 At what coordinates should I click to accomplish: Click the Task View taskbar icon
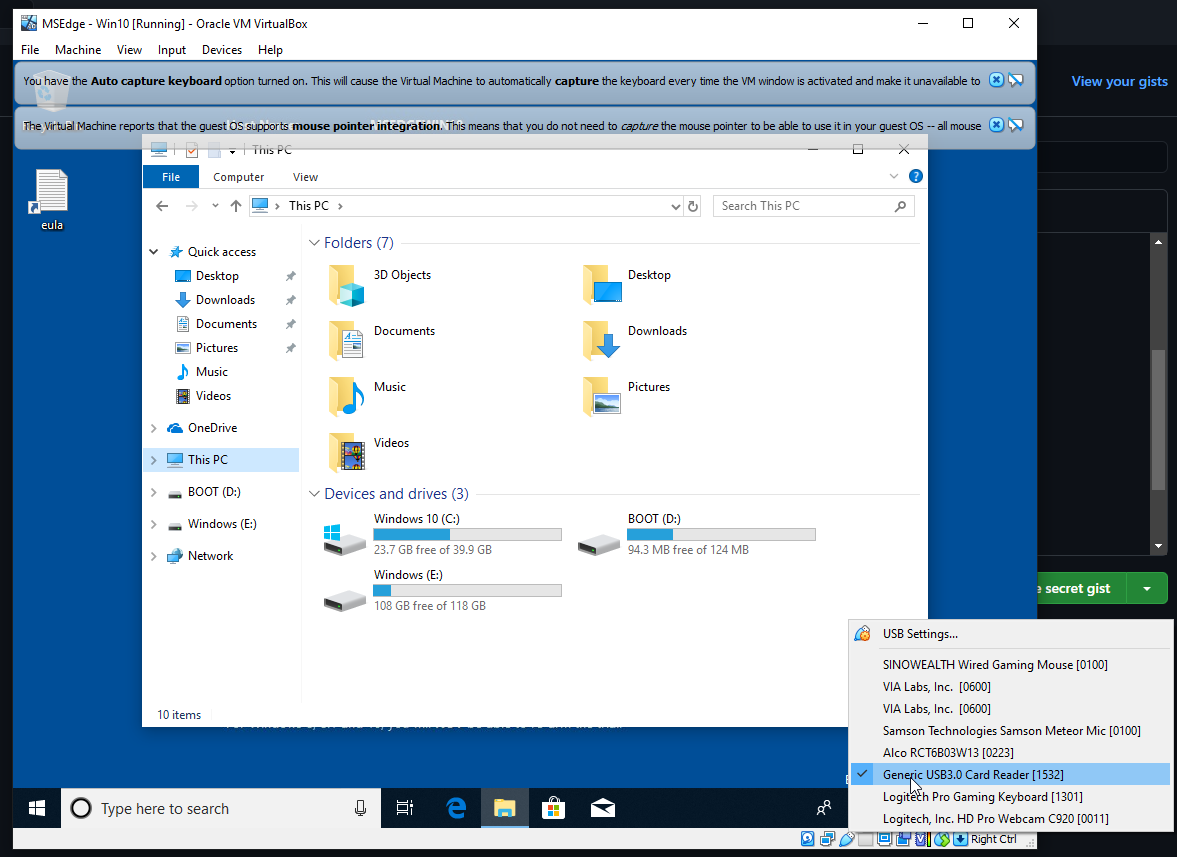(405, 808)
